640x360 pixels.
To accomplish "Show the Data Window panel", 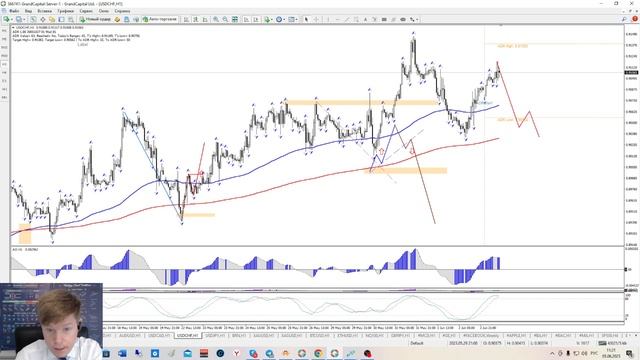I will pyautogui.click(x=42, y=19).
